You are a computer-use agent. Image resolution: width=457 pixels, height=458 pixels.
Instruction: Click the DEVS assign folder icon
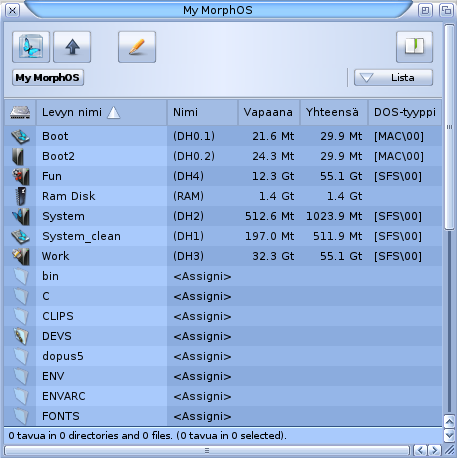pyautogui.click(x=21, y=336)
